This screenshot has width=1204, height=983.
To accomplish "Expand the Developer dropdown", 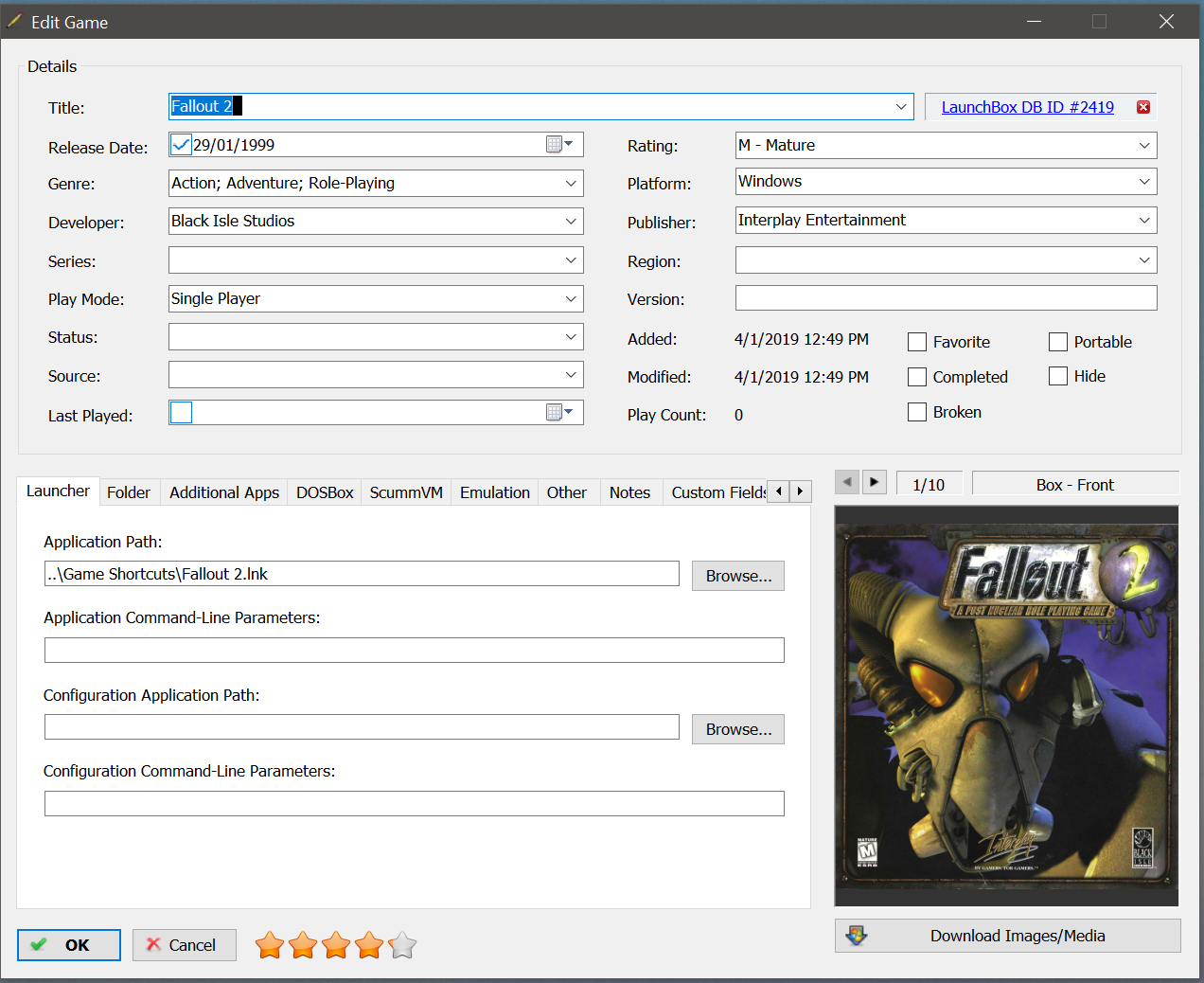I will 571,221.
